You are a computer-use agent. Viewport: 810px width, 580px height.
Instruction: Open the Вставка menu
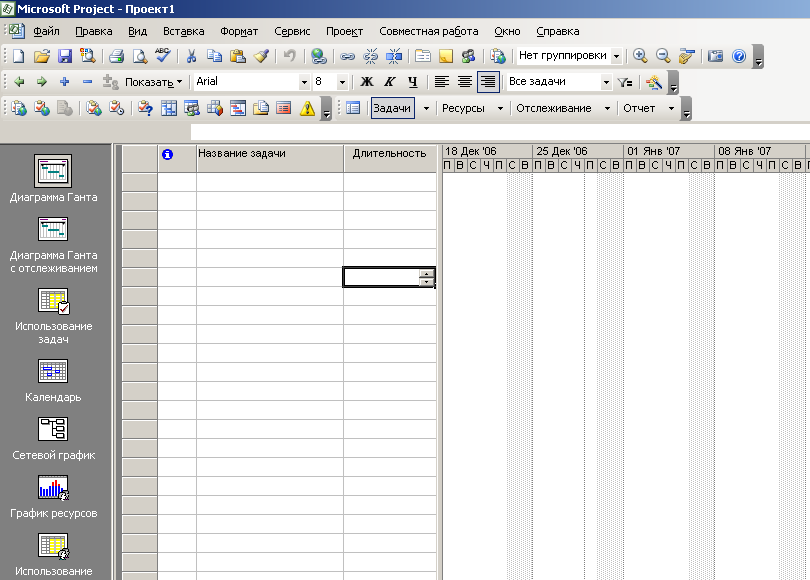click(x=183, y=32)
